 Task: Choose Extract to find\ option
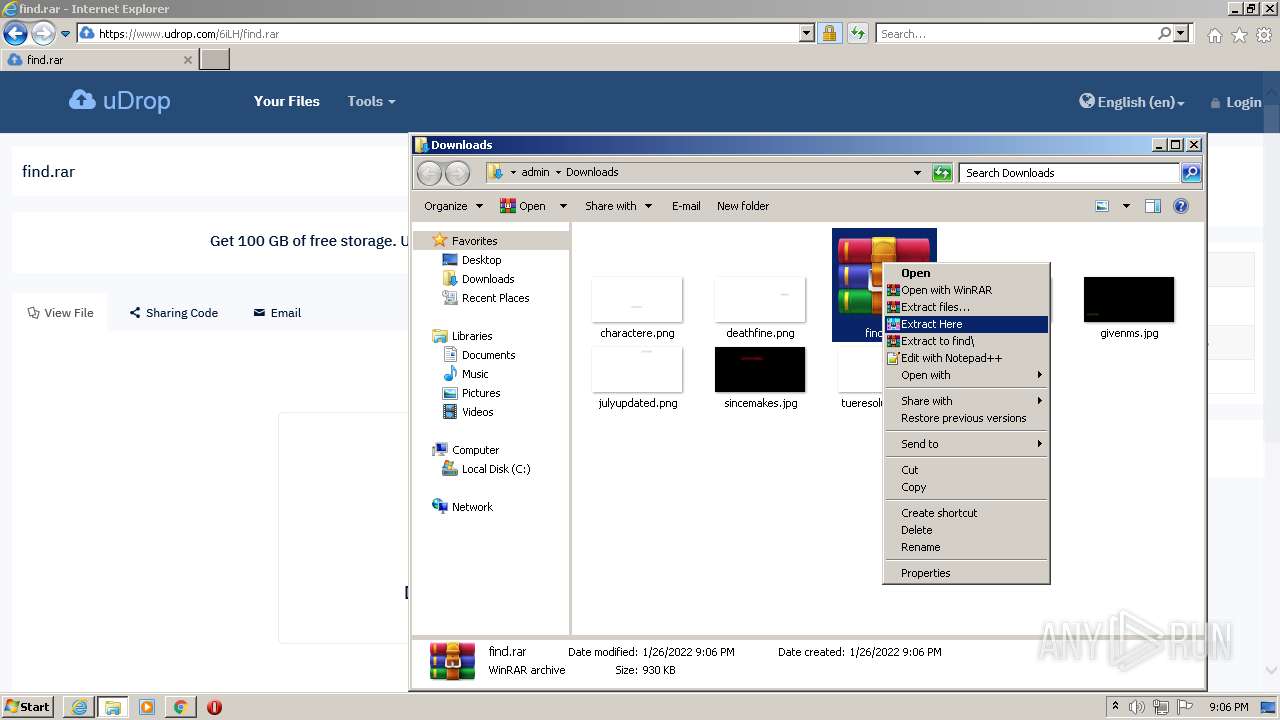966,341
